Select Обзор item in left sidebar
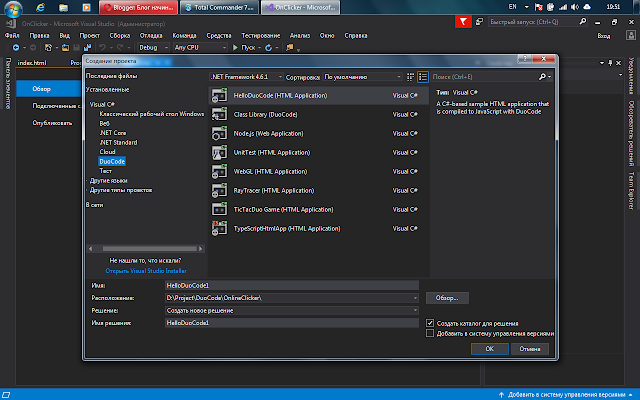640x400 pixels. click(48, 89)
